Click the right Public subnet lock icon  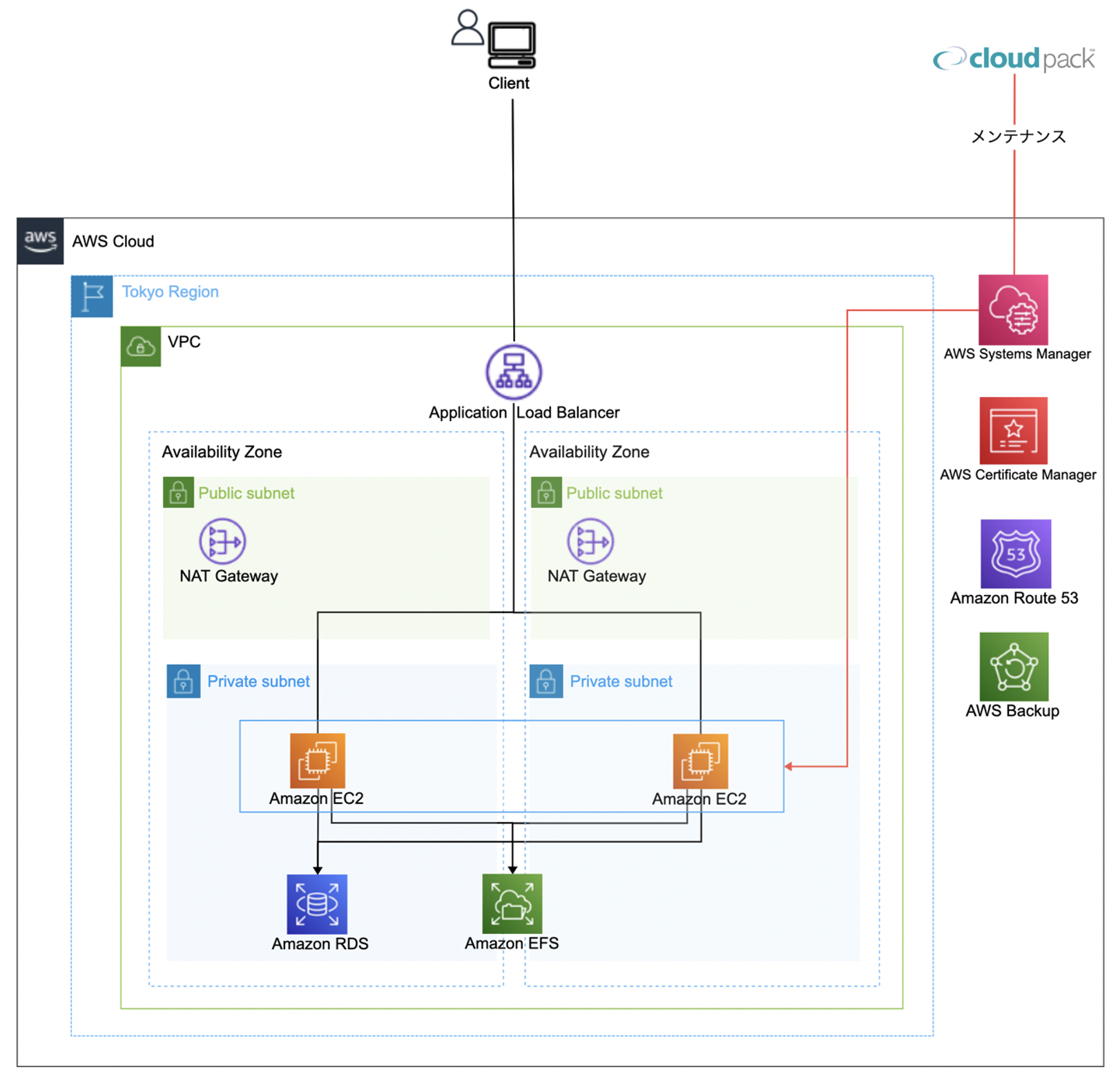(546, 493)
